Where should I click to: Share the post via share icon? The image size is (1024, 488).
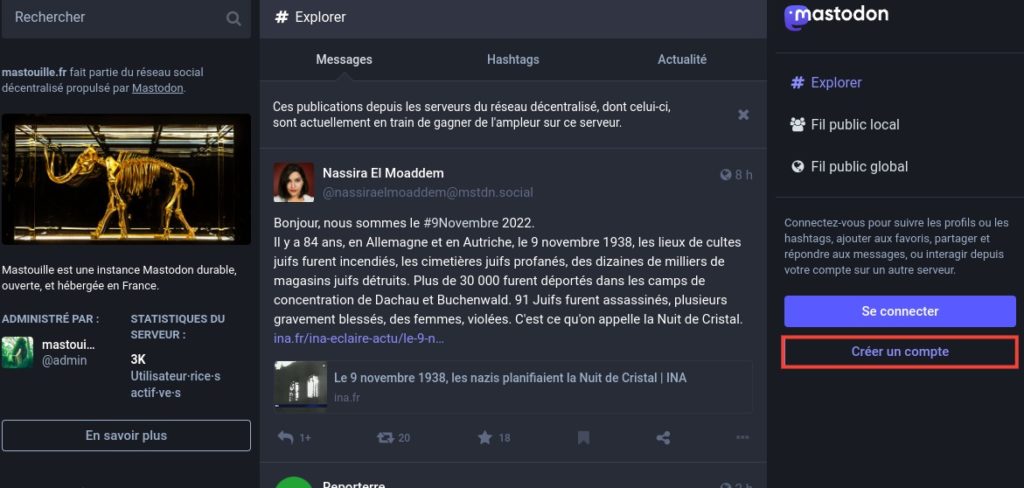click(x=663, y=437)
